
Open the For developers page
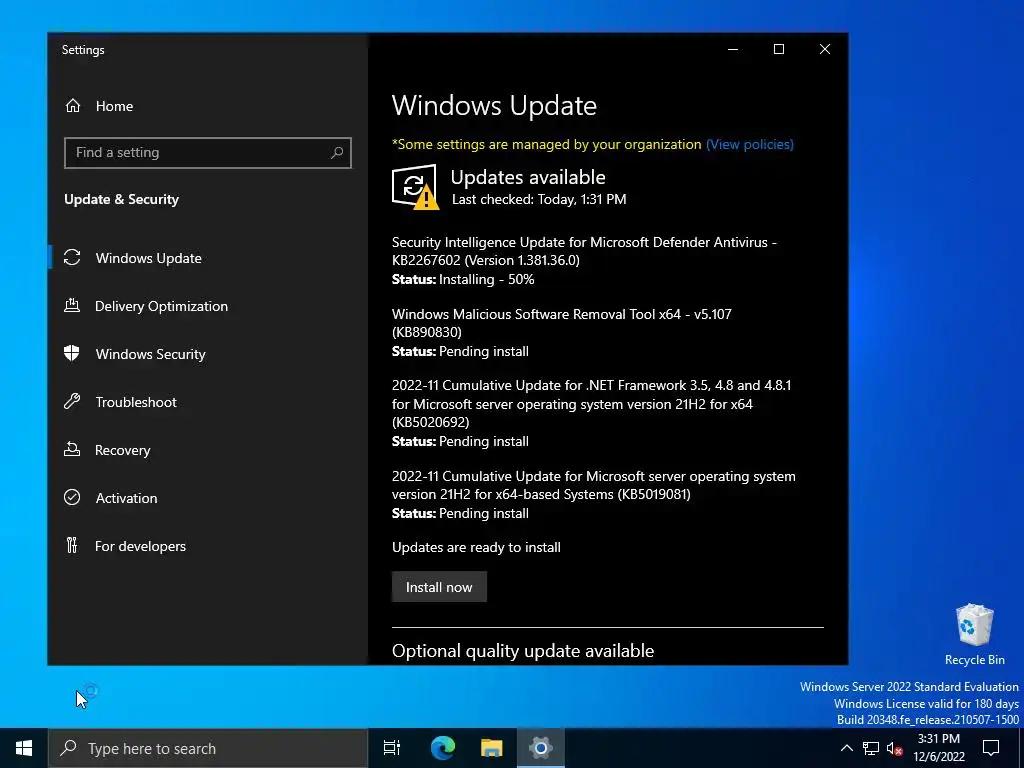point(208,546)
